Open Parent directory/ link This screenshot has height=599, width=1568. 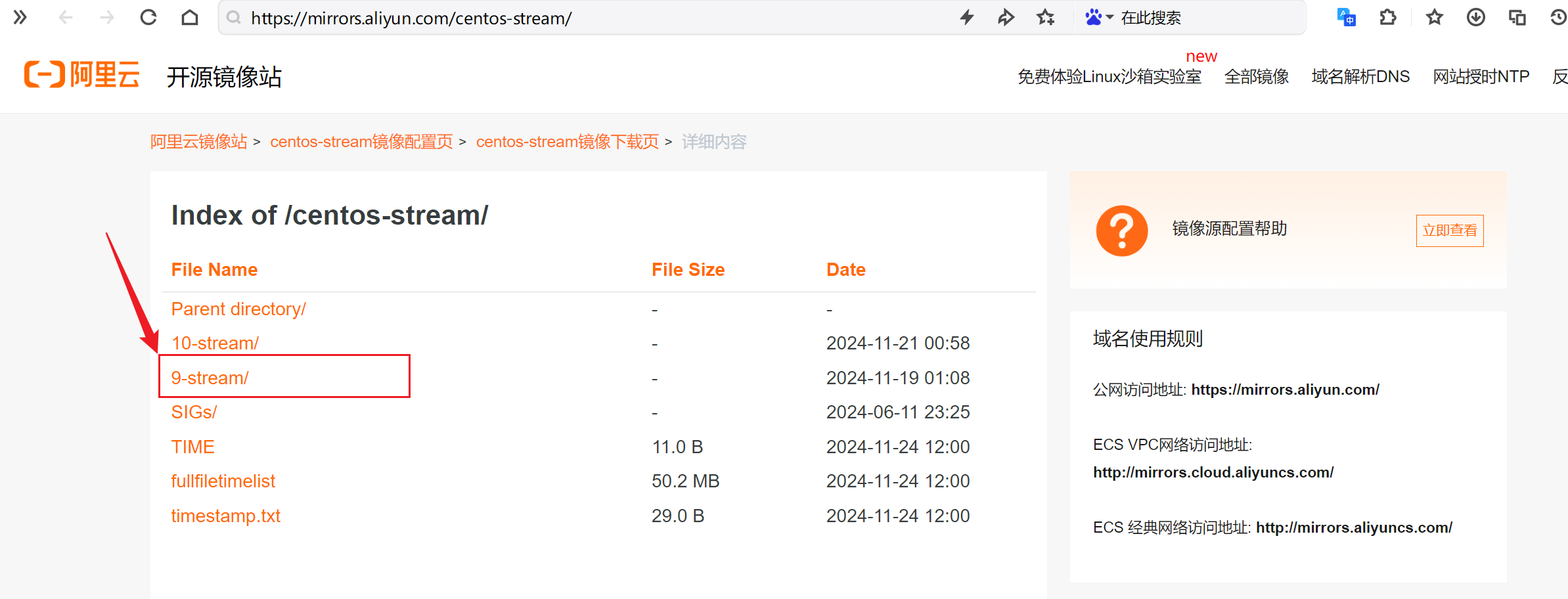(238, 309)
